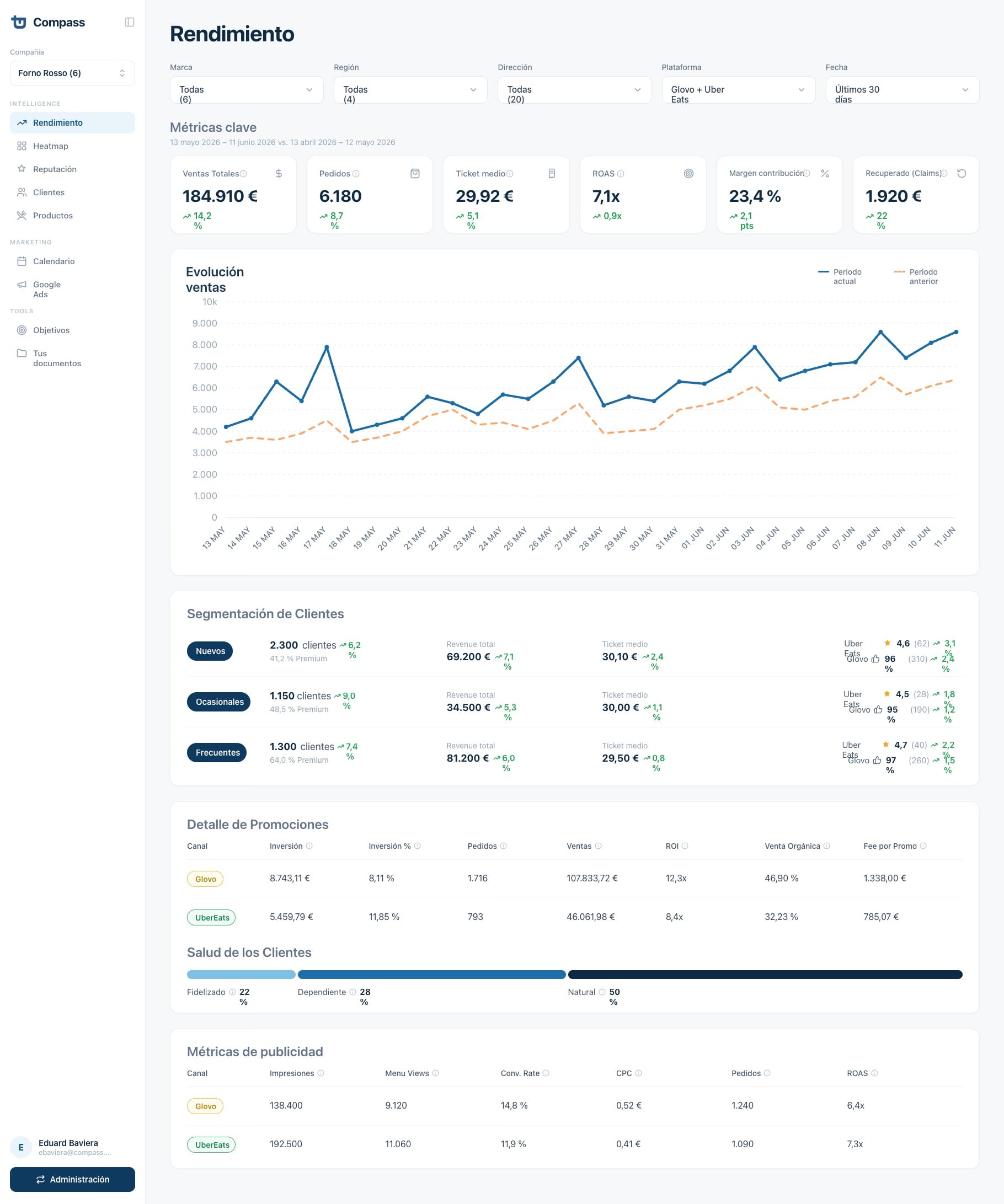Click info icon next to Menu Views

436,1073
